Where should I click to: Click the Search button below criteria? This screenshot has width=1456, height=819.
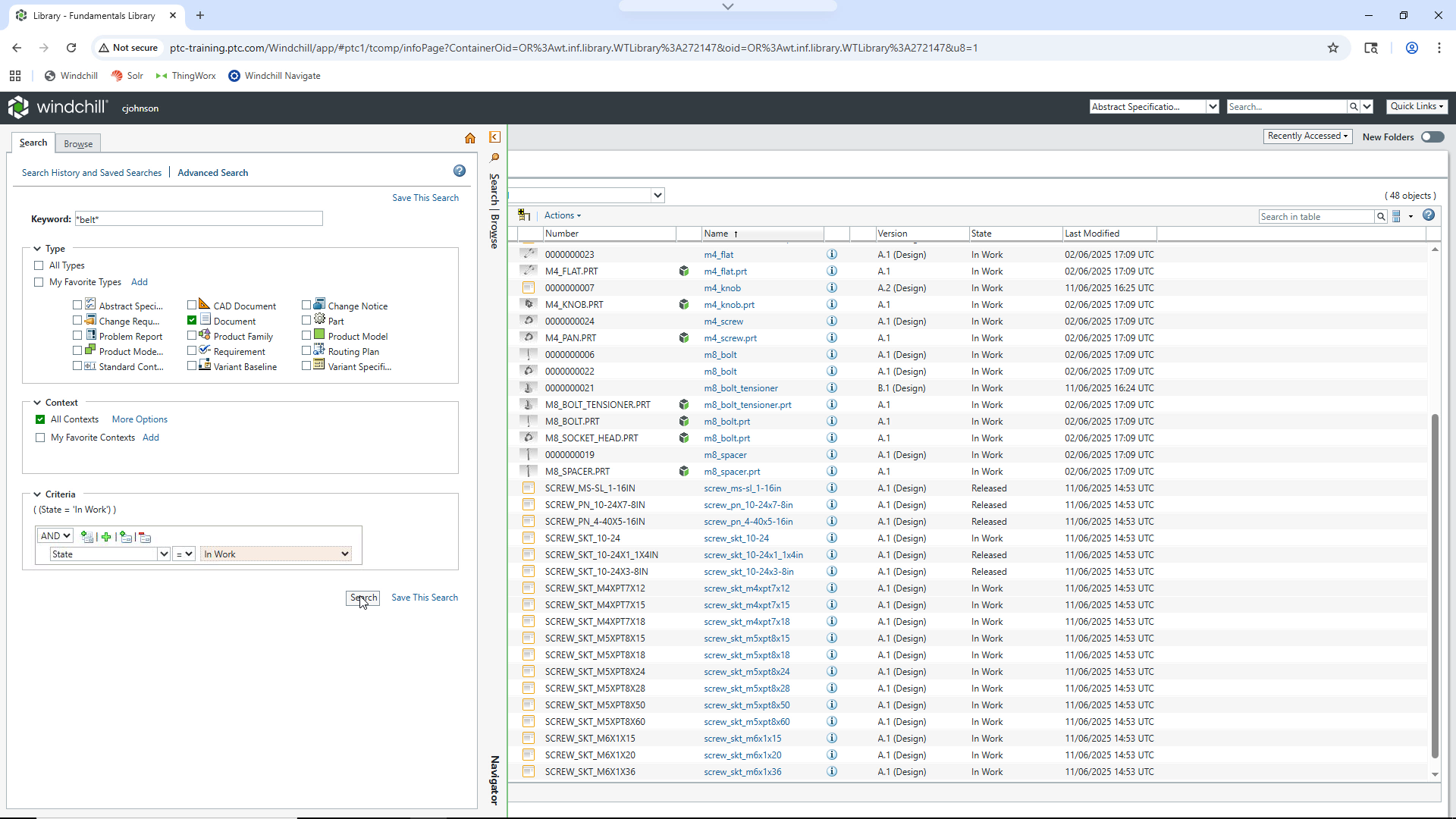(x=363, y=598)
